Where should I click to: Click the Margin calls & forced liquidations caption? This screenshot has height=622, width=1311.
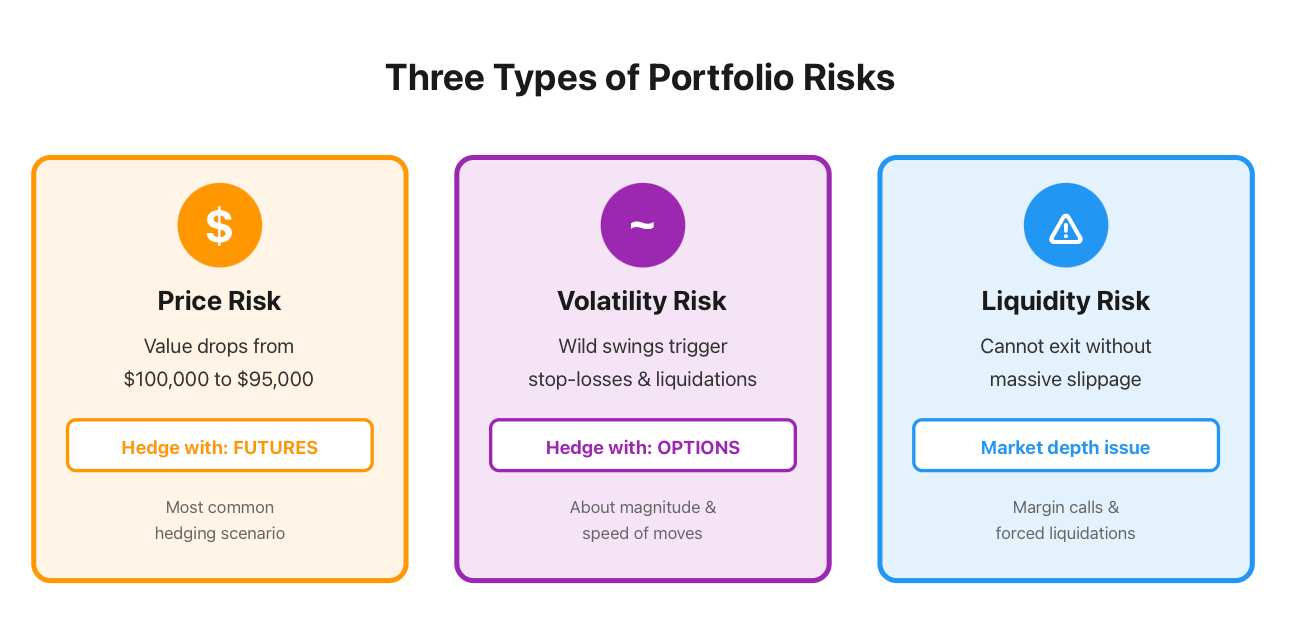click(x=1066, y=520)
